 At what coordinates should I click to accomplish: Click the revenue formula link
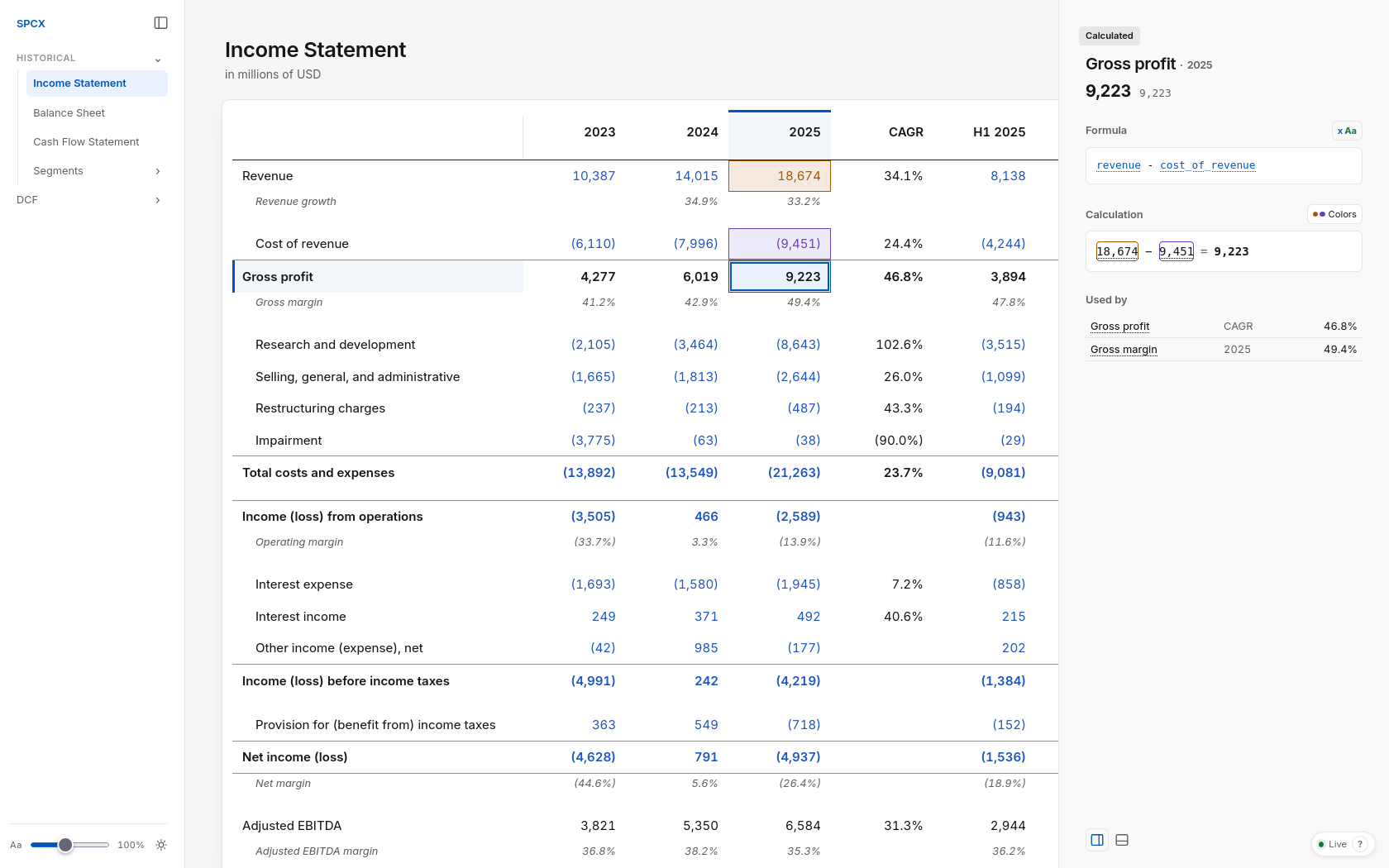pyautogui.click(x=1119, y=165)
